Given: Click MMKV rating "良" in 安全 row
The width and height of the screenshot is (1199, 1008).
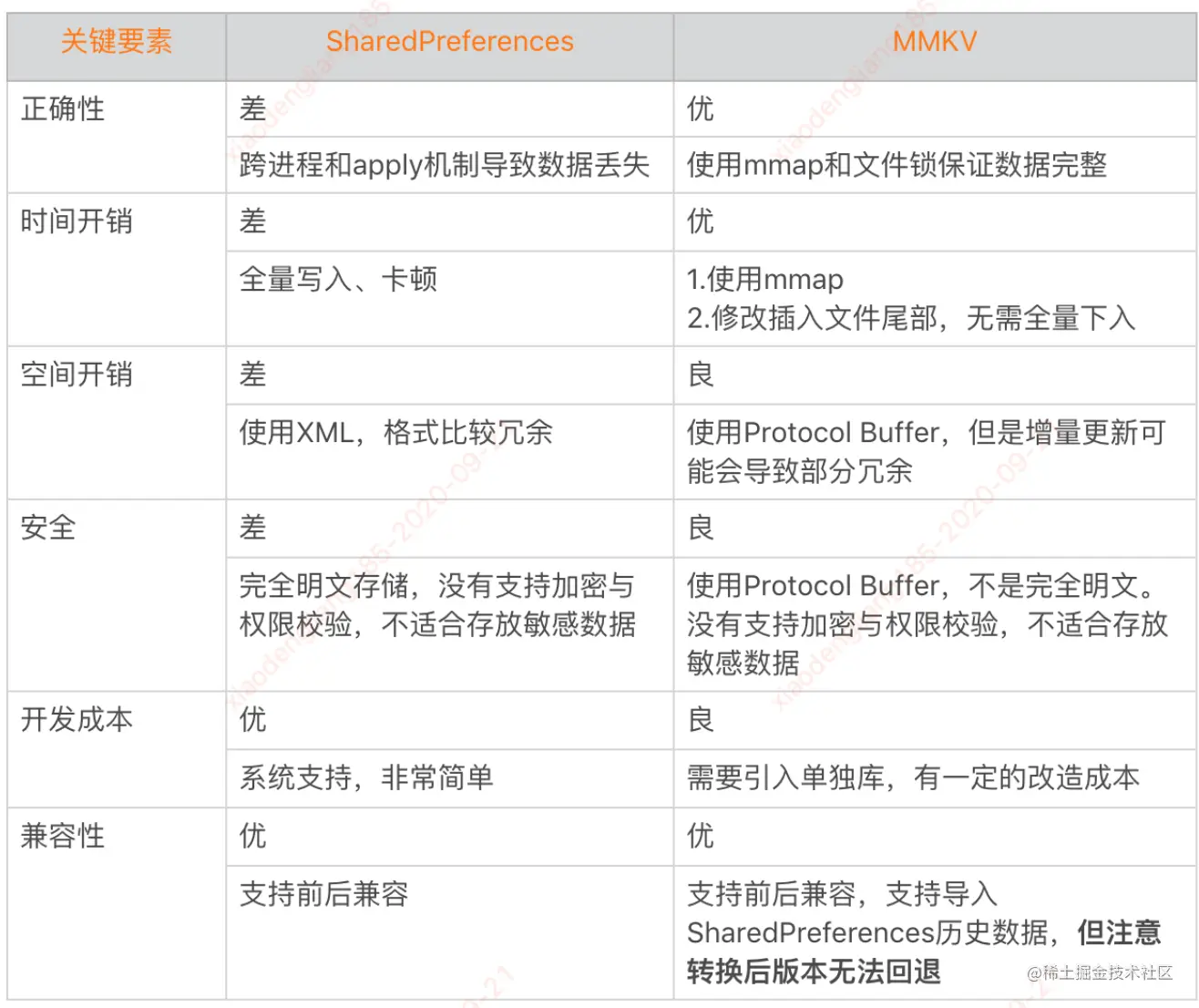Looking at the screenshot, I should click(x=934, y=528).
